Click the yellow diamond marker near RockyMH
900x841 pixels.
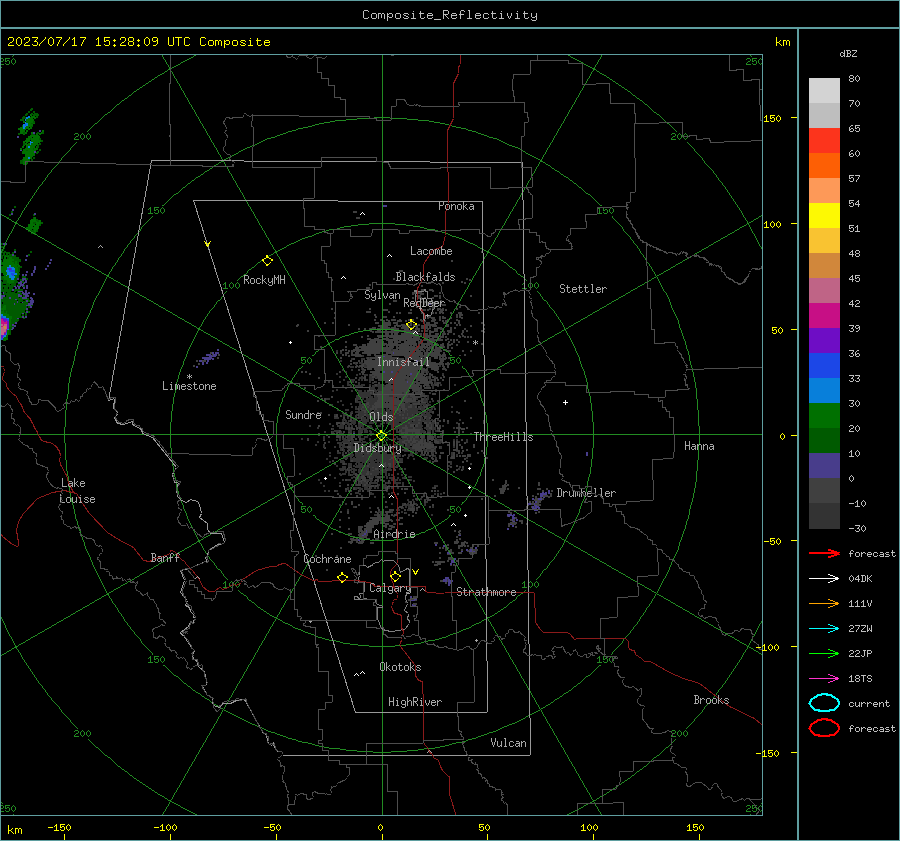tap(267, 261)
